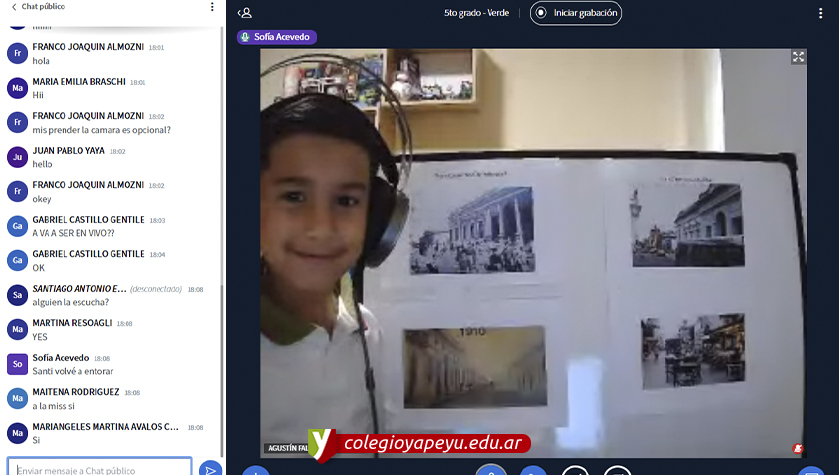This screenshot has width=839, height=475.
Task: Click the muted microphone indicator on webcam
Action: (797, 449)
